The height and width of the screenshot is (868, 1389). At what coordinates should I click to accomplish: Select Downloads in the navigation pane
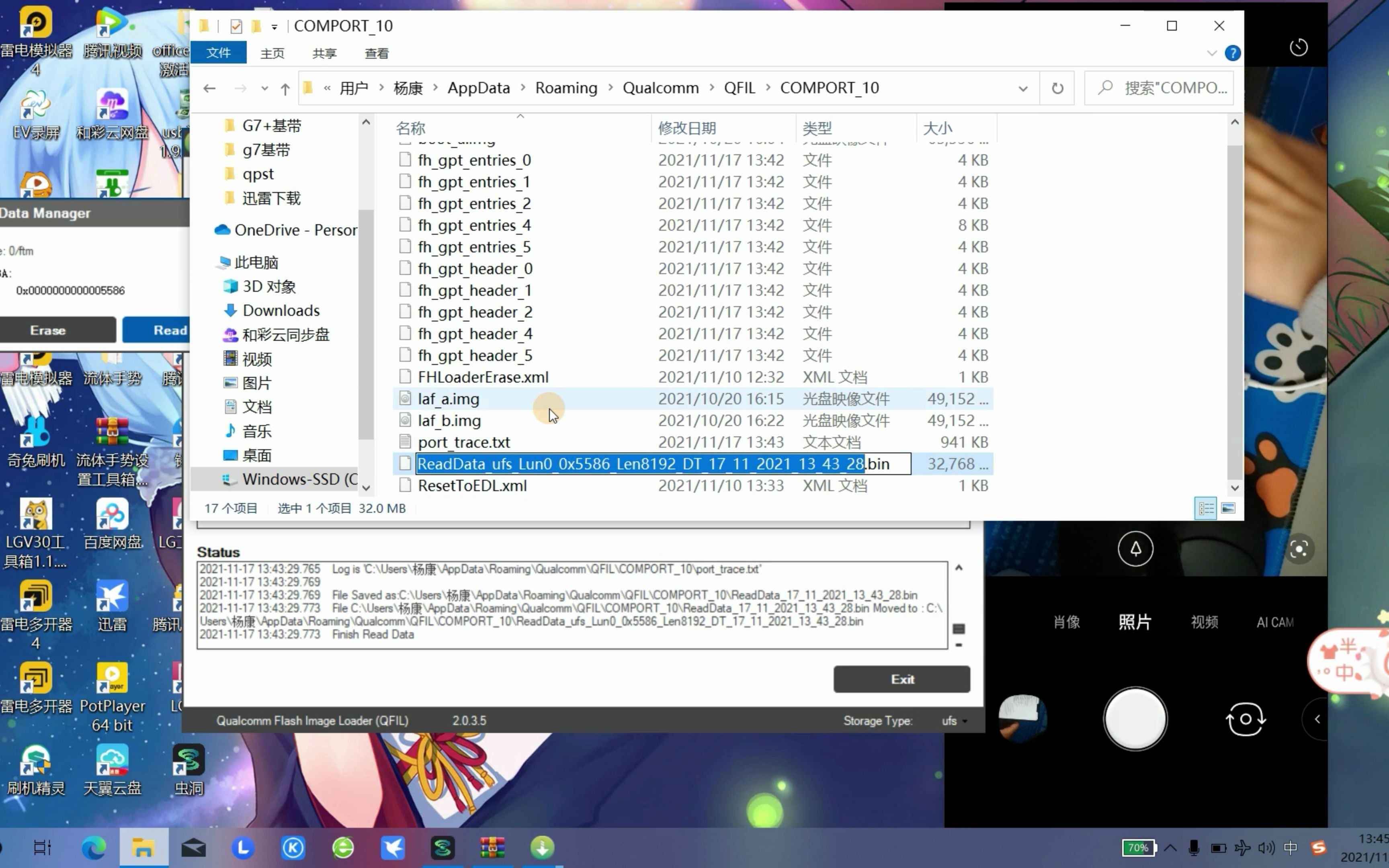pos(281,311)
